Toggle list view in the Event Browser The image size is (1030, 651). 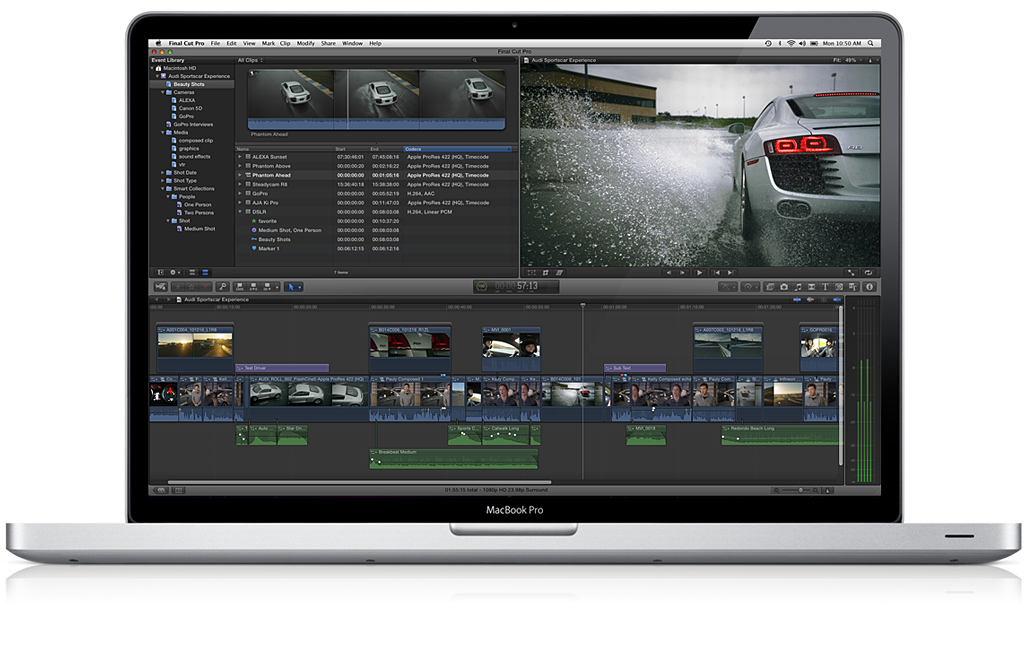(x=205, y=272)
